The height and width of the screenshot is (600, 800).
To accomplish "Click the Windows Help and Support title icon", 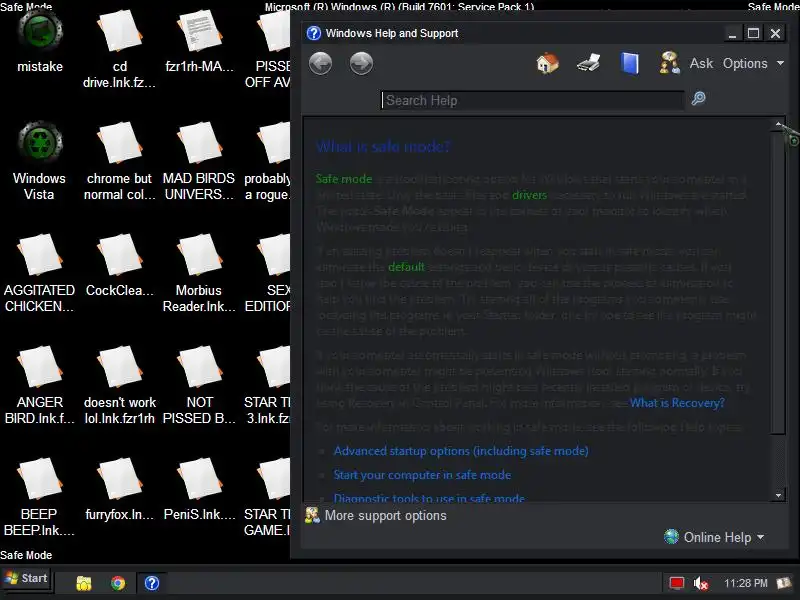I will click(x=313, y=33).
